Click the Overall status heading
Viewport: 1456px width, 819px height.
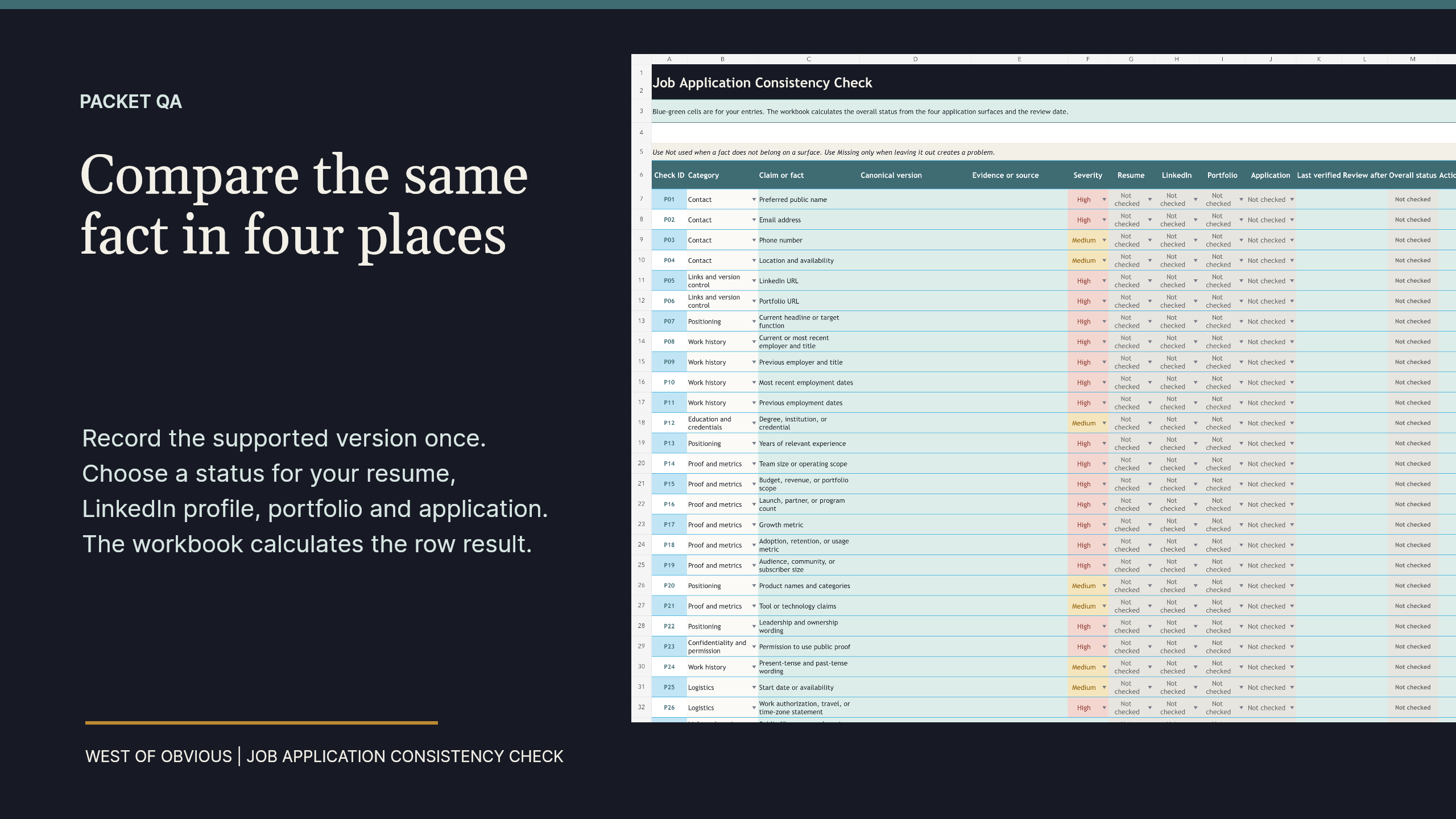1412,175
